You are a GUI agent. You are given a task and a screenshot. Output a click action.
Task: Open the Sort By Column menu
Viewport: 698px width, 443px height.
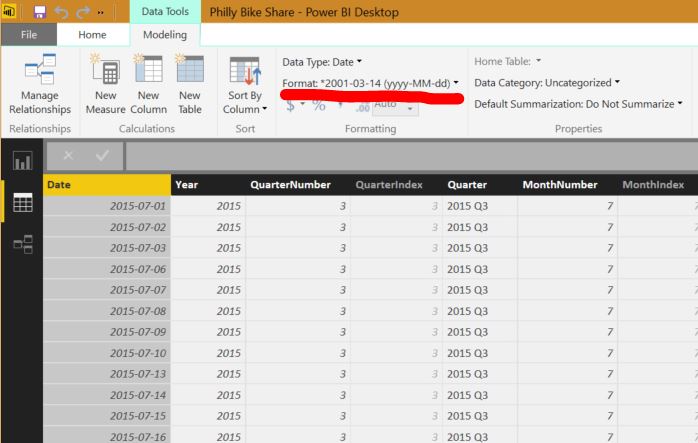click(x=245, y=85)
